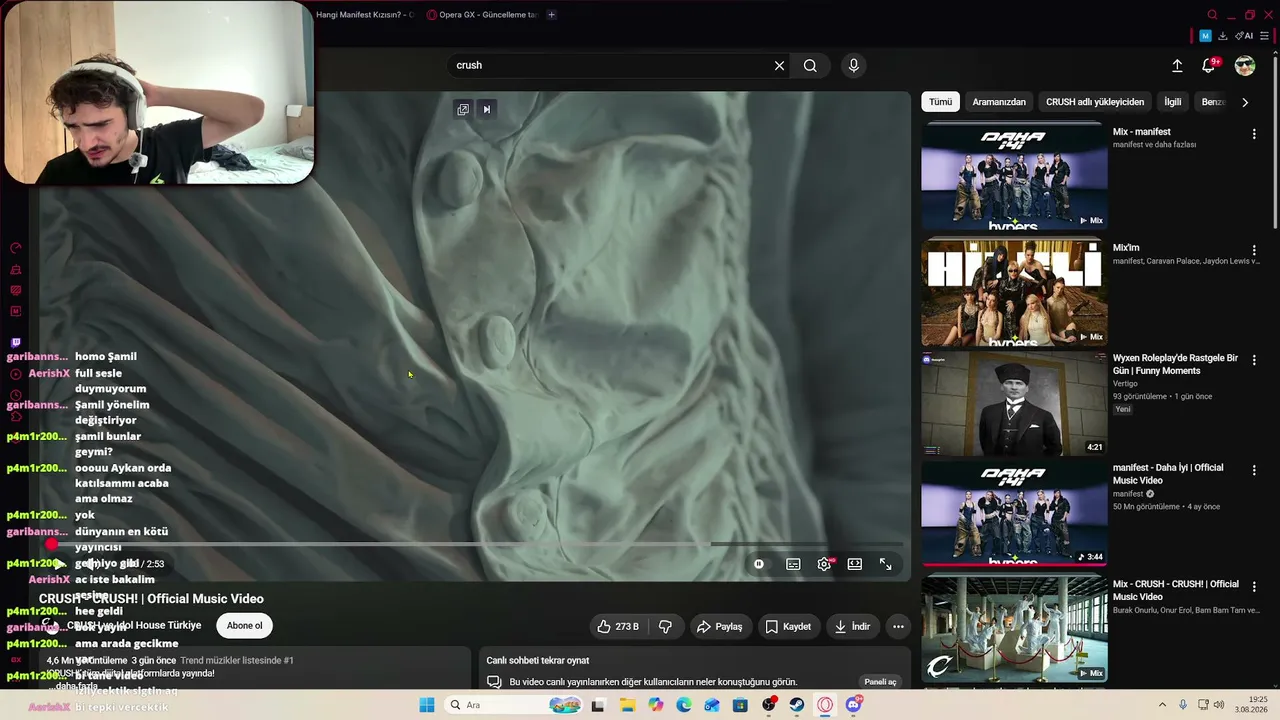Dislike the CRUSH! video

666,627
